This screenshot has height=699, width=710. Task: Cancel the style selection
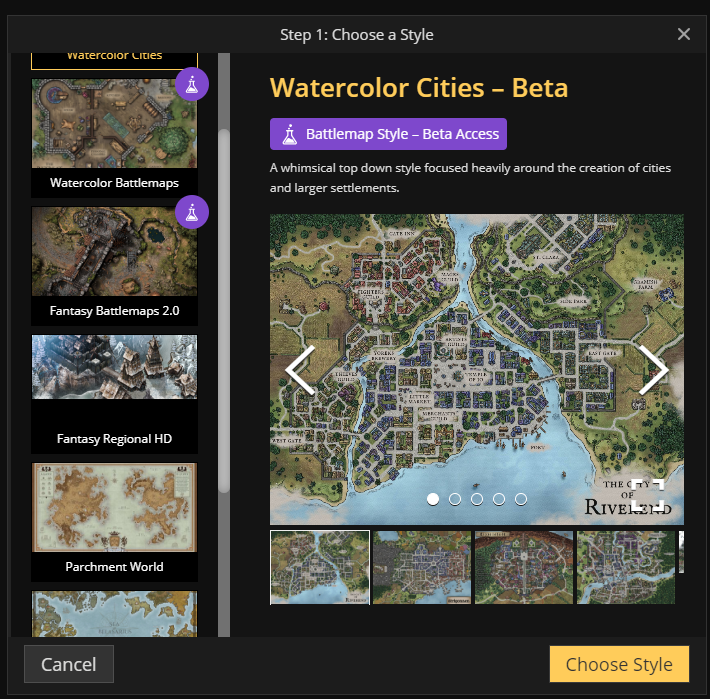point(68,664)
